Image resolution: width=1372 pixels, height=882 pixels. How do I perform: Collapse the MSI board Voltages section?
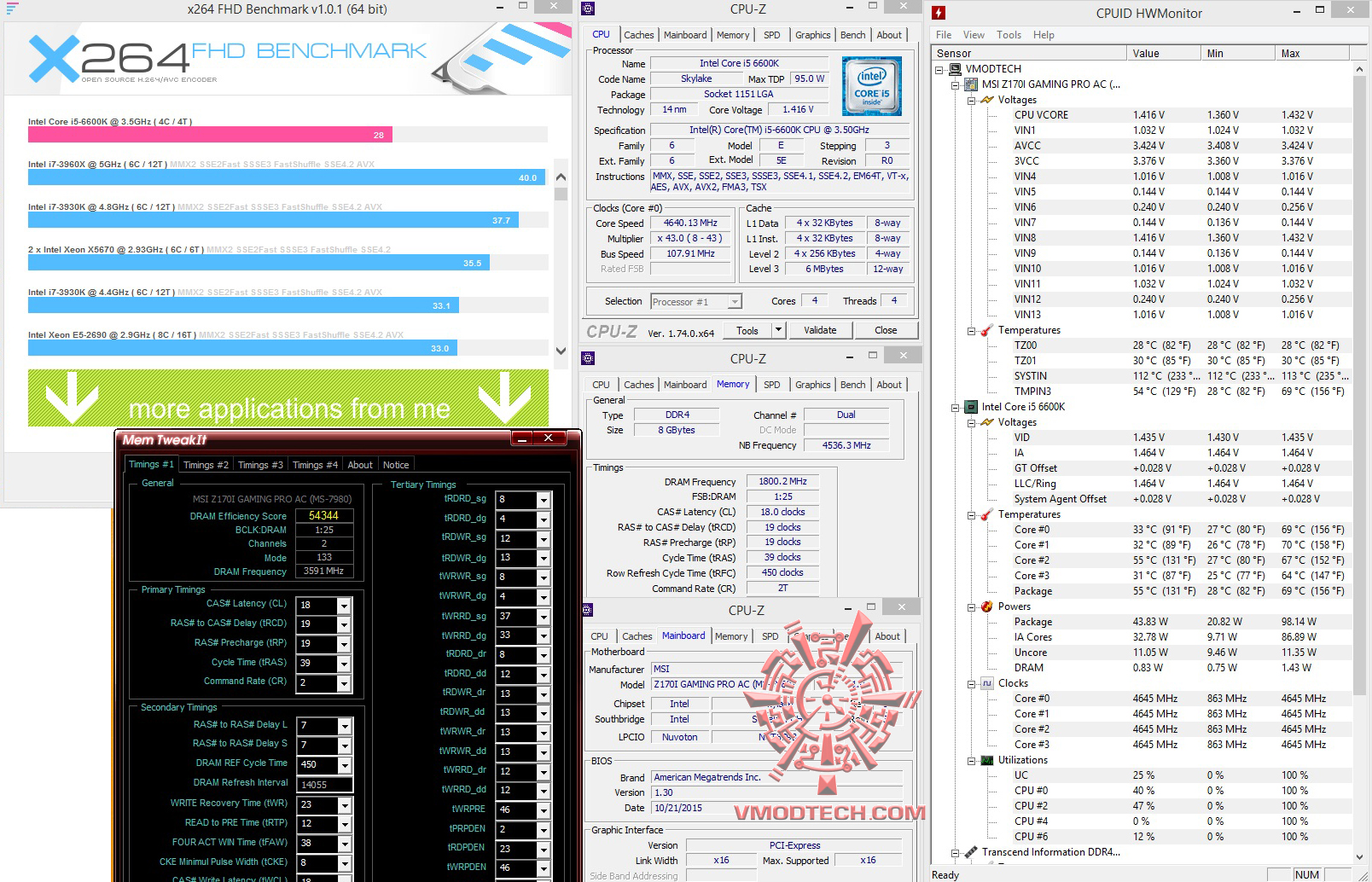971,100
